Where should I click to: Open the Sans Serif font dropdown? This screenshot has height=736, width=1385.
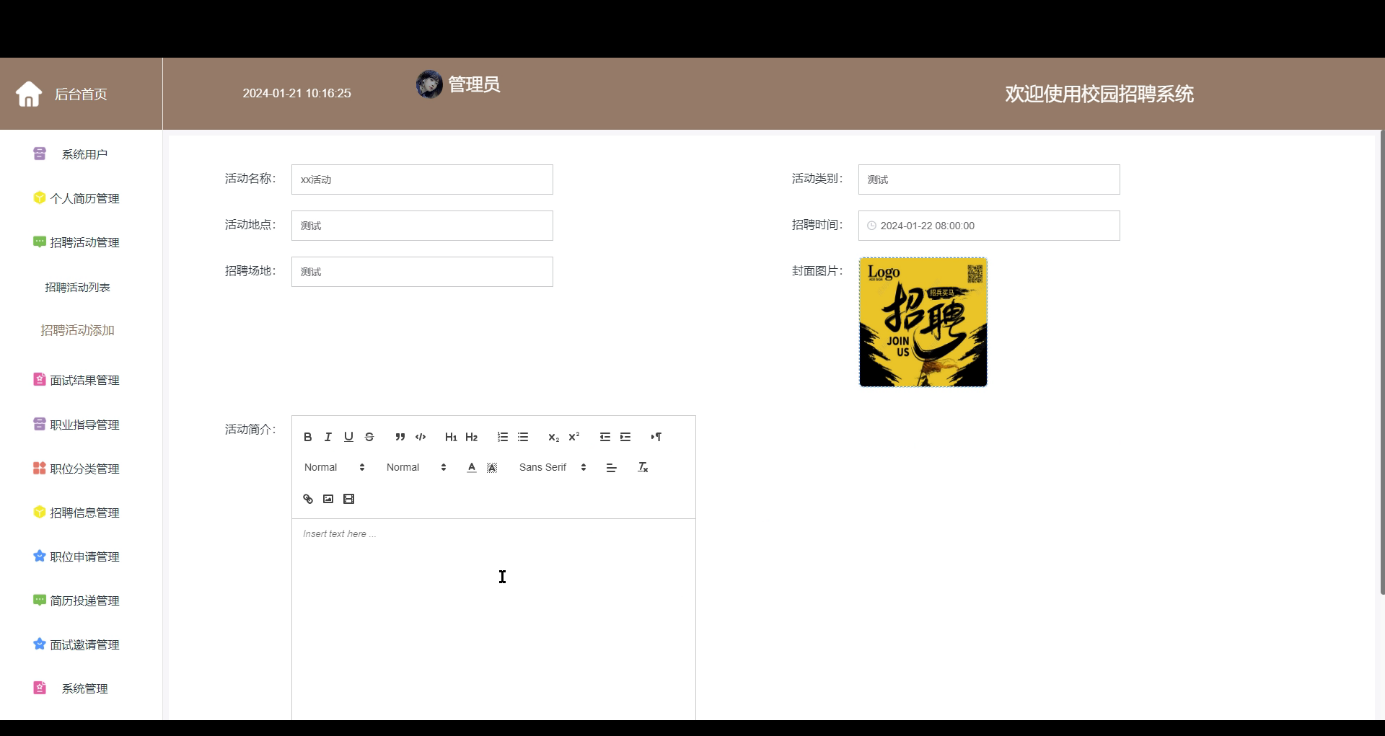tap(553, 468)
